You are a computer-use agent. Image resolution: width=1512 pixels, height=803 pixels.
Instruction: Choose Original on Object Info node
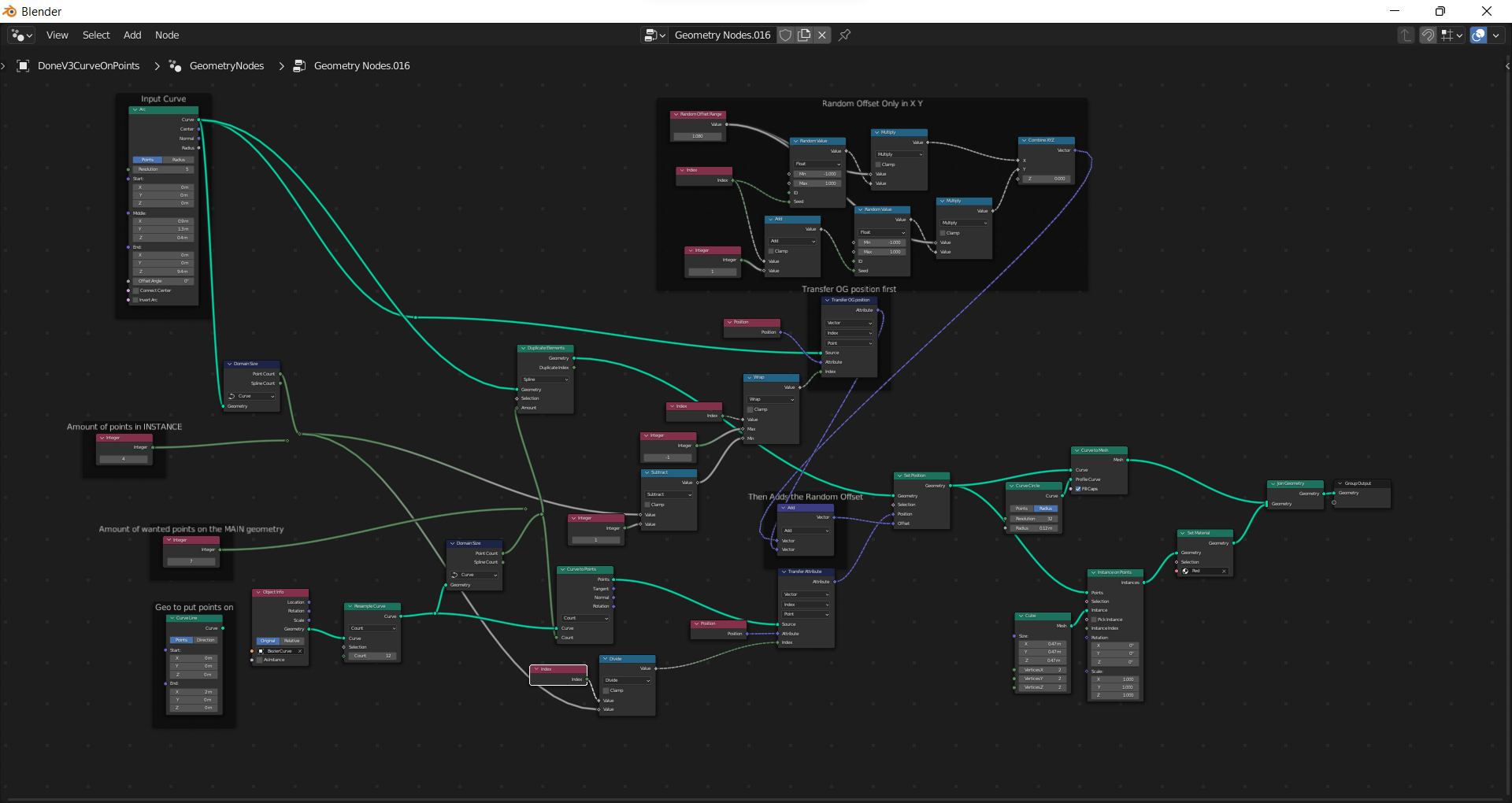(x=268, y=641)
